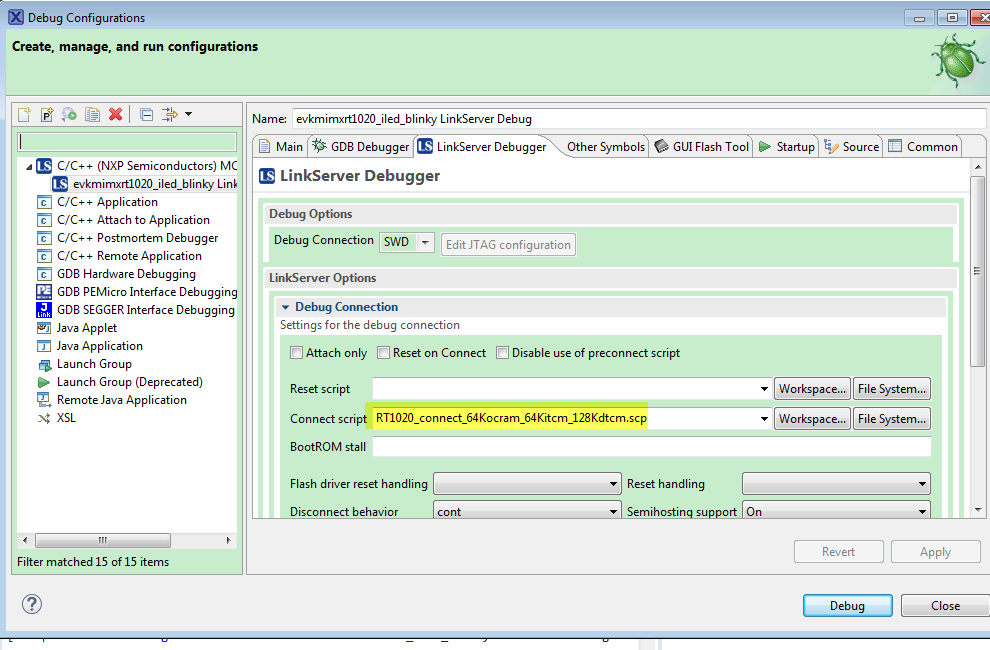
Task: Switch to the Startup tab
Action: (786, 147)
